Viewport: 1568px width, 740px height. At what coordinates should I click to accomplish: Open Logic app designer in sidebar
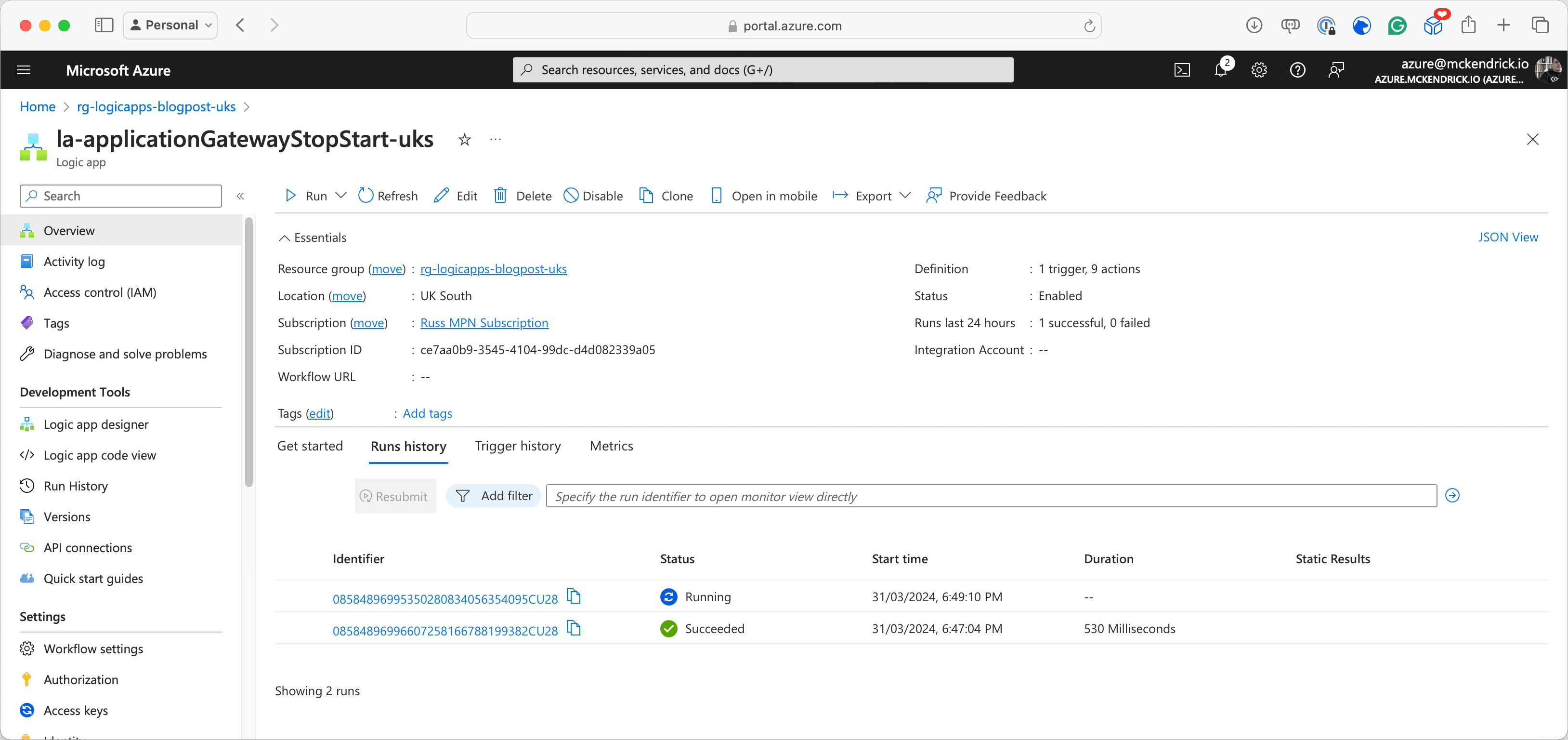coord(95,424)
